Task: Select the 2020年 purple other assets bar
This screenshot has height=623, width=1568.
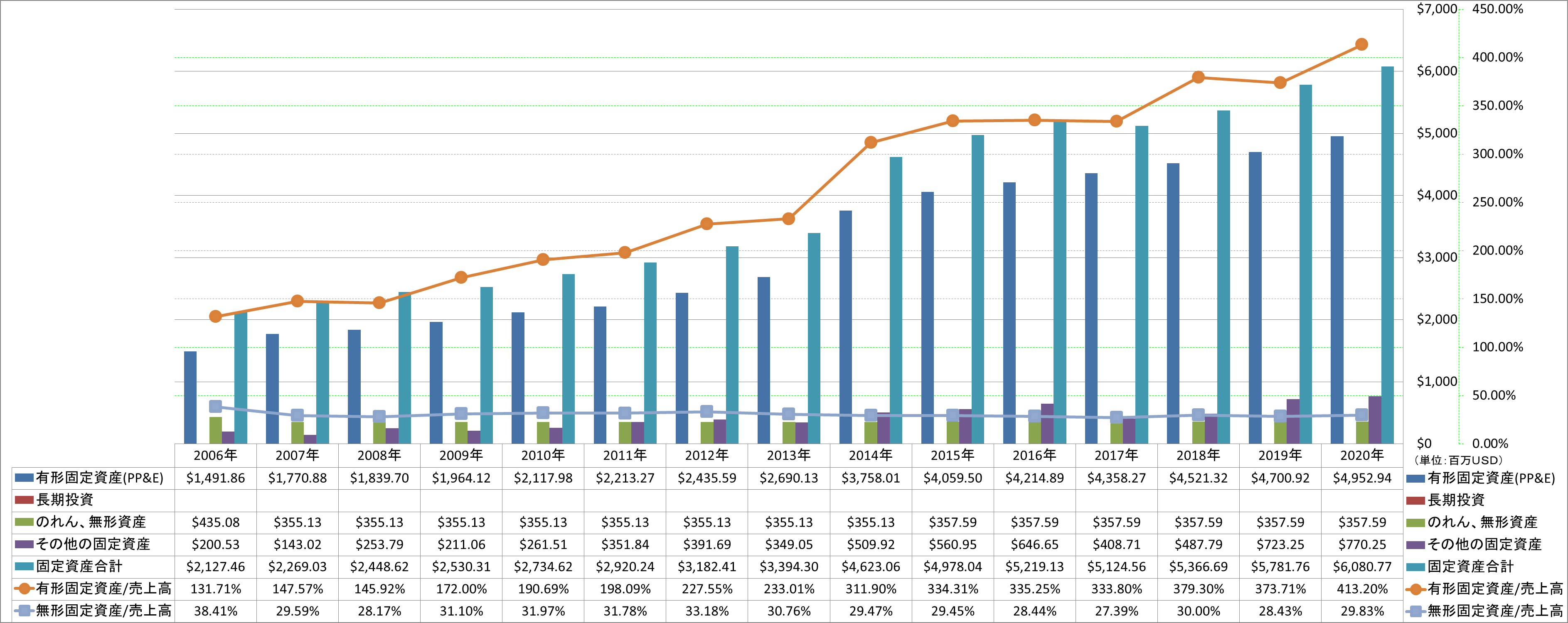Action: point(1375,420)
